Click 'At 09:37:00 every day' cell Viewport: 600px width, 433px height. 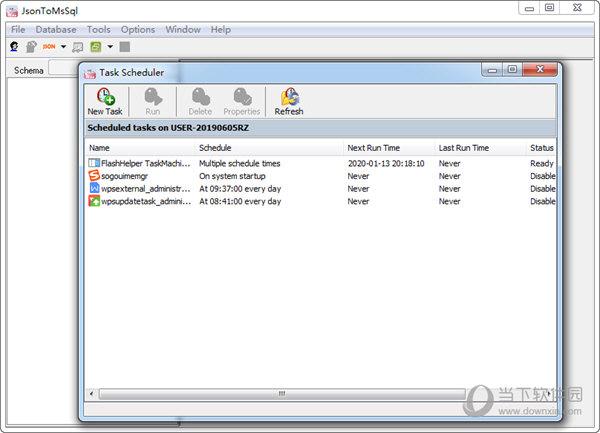(x=240, y=189)
